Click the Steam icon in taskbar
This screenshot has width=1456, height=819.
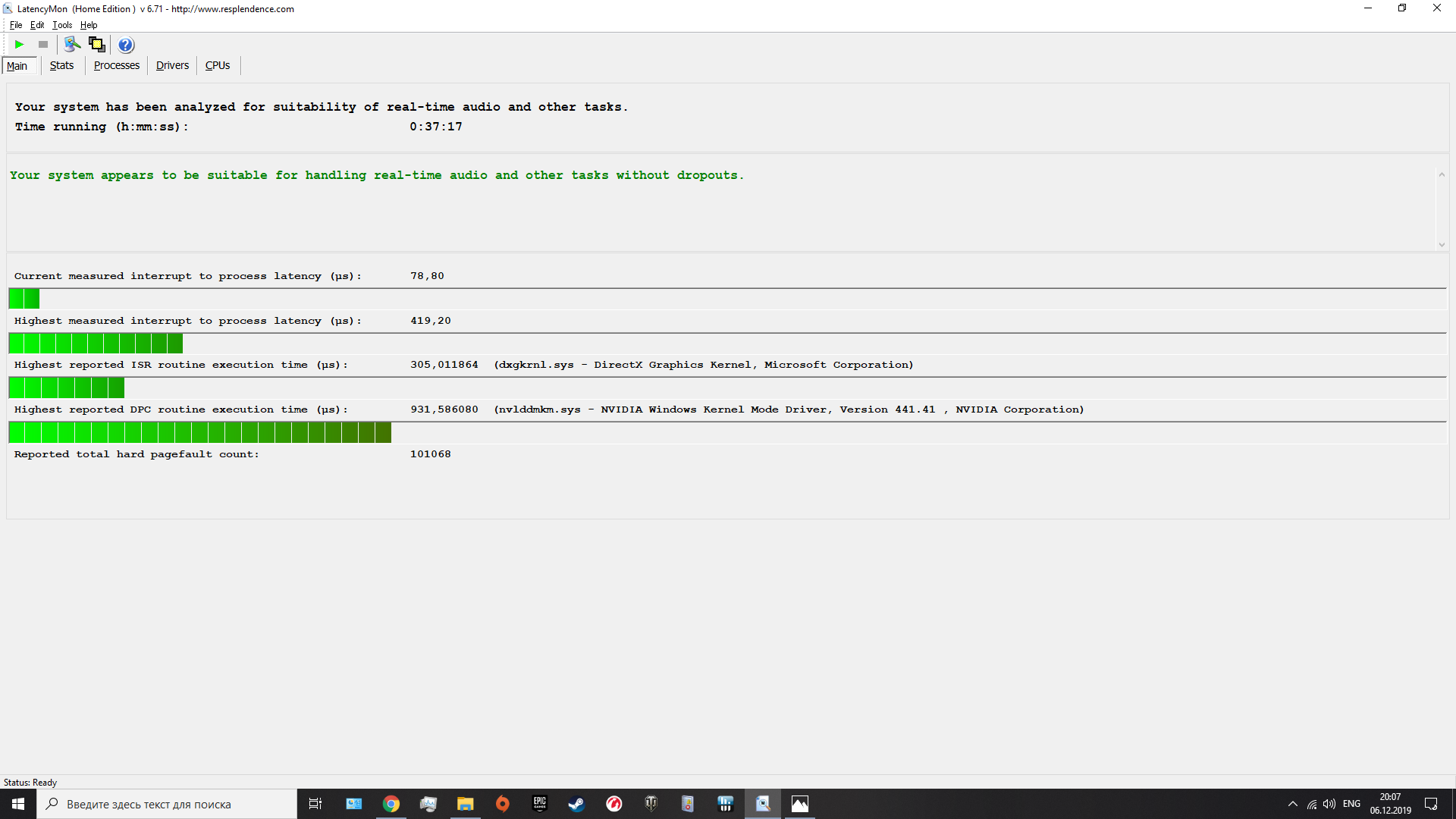(x=576, y=804)
